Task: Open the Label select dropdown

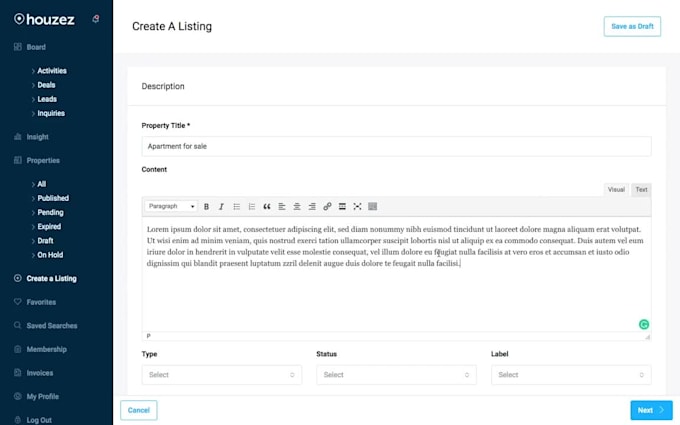Action: coord(571,375)
